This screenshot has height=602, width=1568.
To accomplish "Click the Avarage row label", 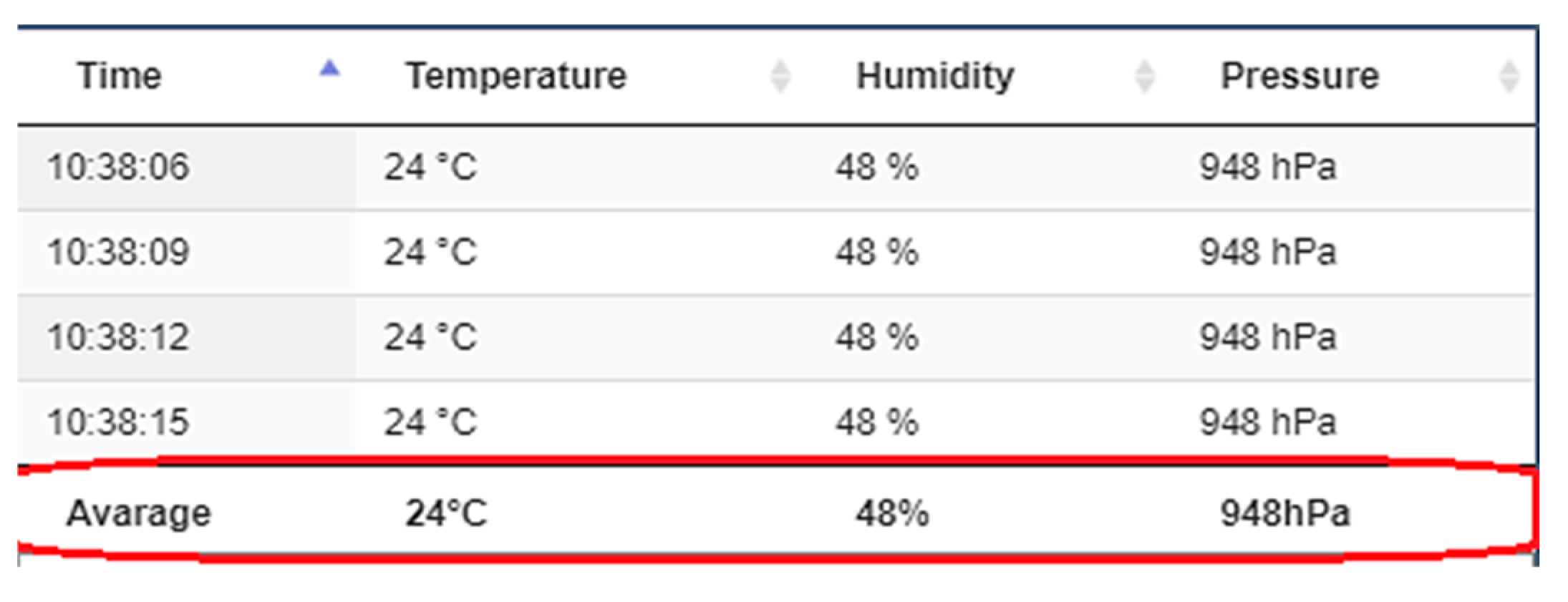I will click(139, 513).
